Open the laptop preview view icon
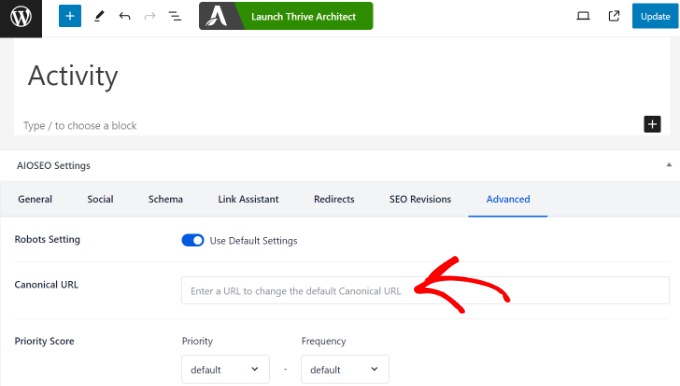The height and width of the screenshot is (386, 680). pos(583,16)
